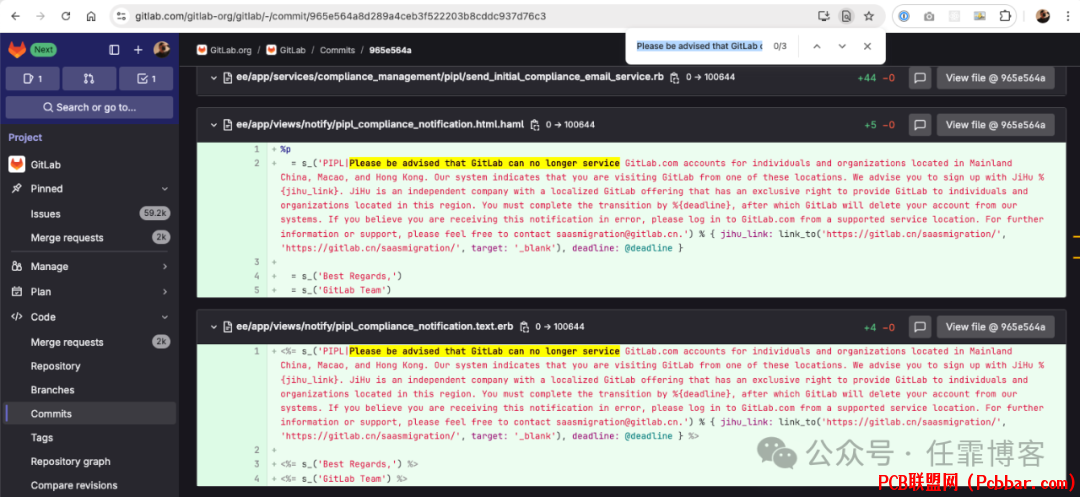Open pinned Merge requests item
This screenshot has width=1080, height=497.
90,237
